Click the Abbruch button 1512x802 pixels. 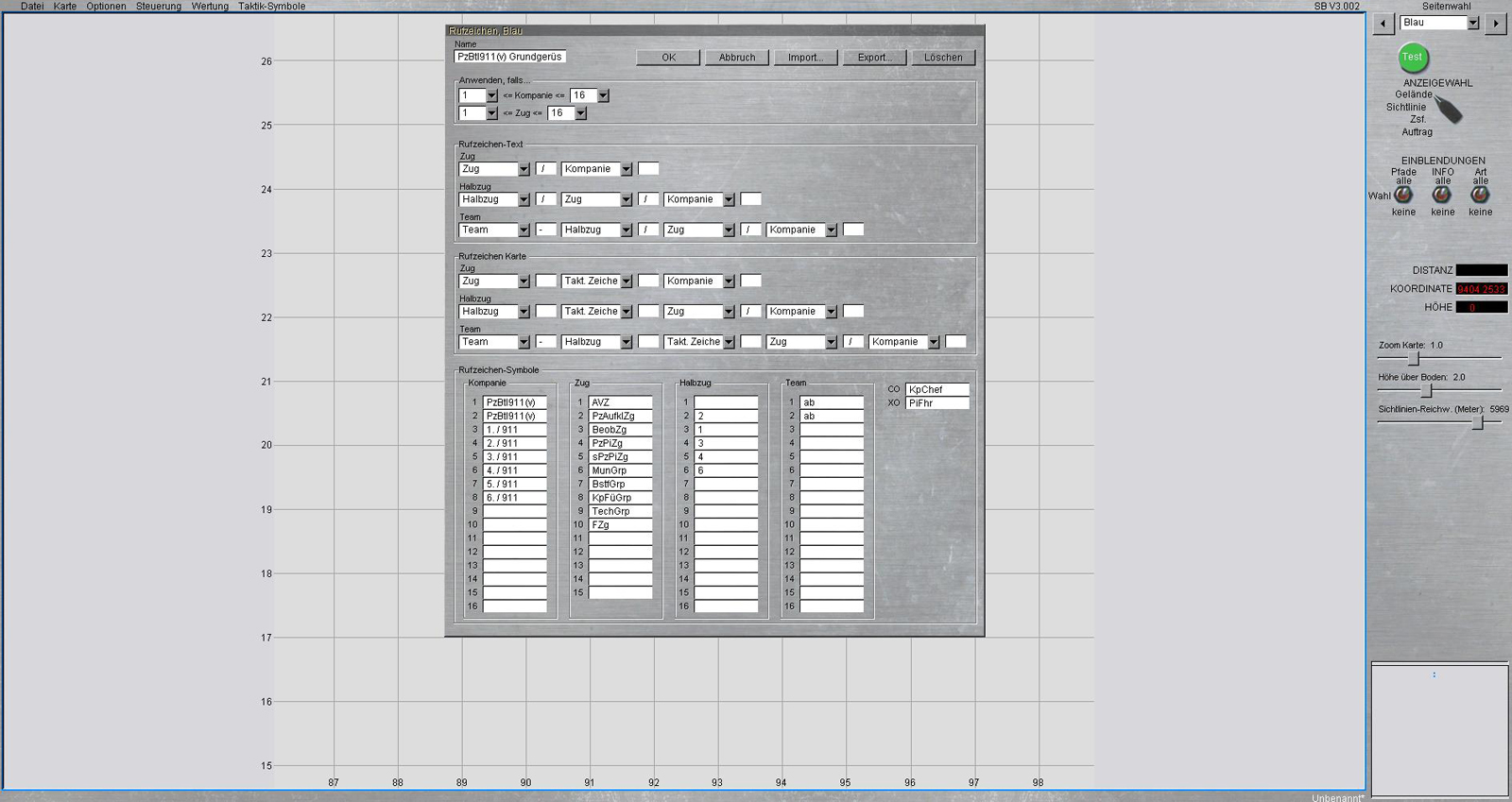[736, 58]
